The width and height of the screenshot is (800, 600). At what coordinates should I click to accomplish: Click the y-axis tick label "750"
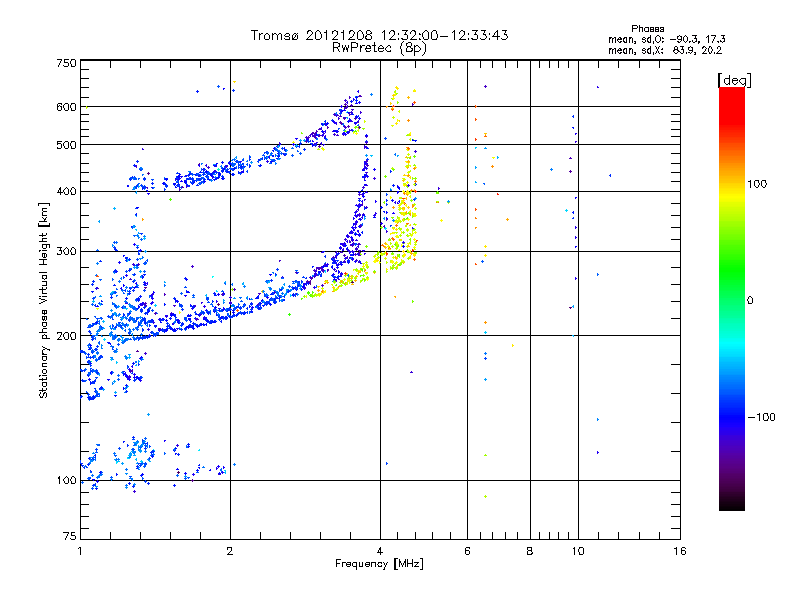tap(66, 63)
